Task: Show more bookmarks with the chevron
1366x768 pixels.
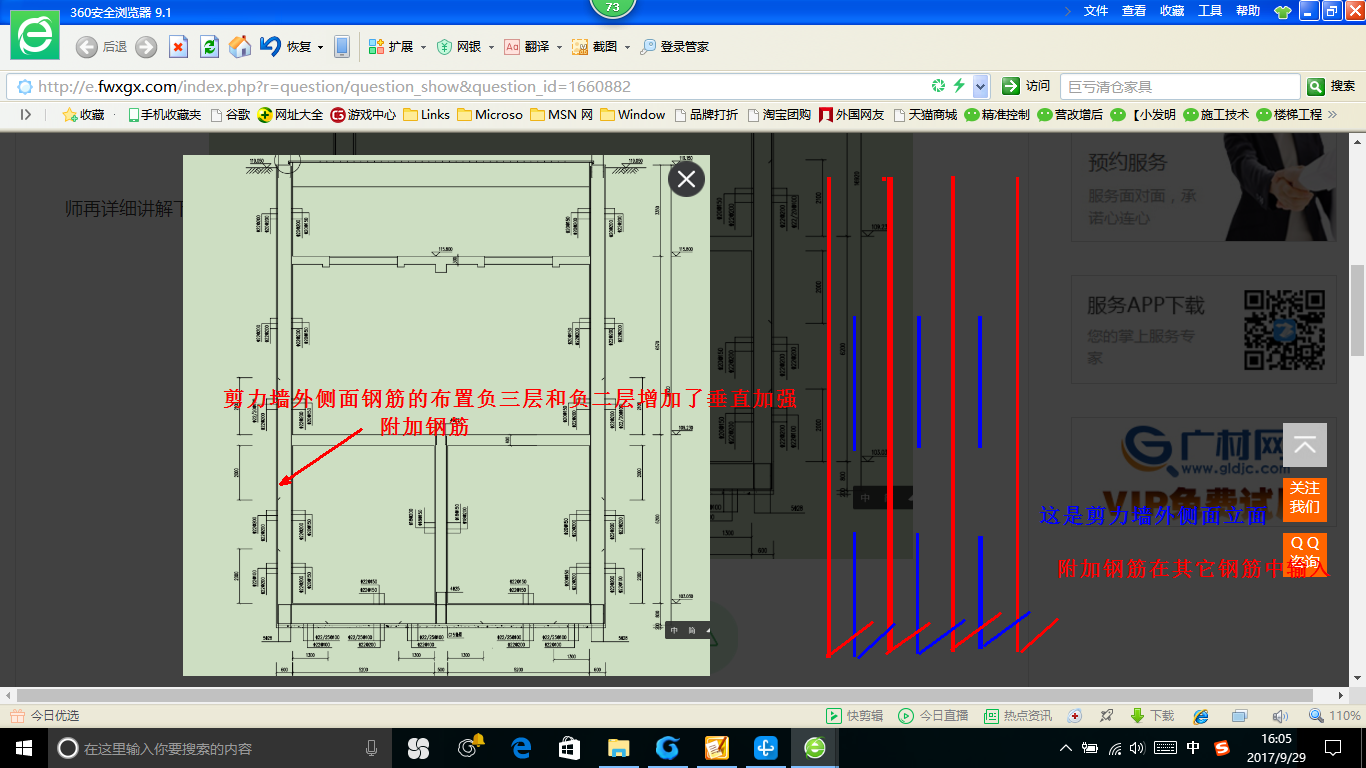Action: coord(1332,115)
